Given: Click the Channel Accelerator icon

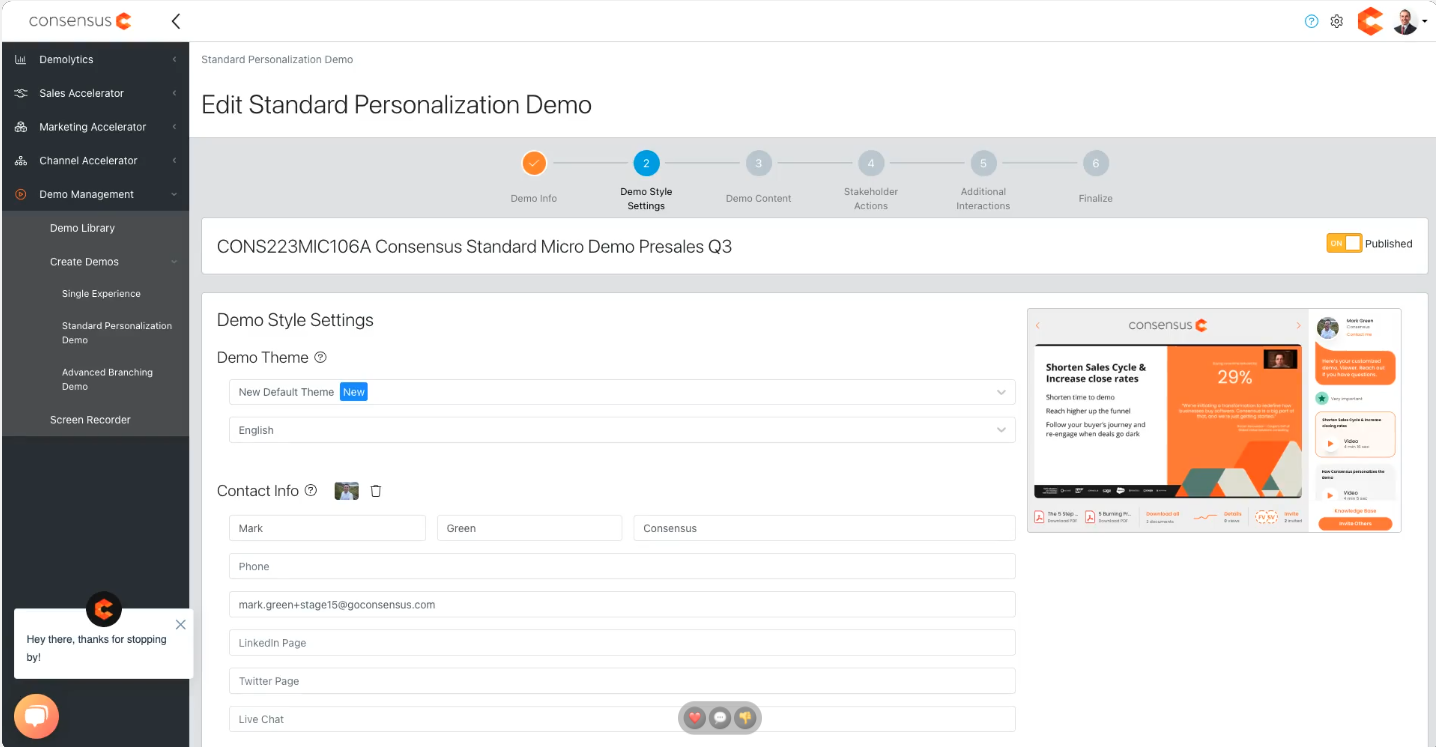Looking at the screenshot, I should click(x=21, y=161).
